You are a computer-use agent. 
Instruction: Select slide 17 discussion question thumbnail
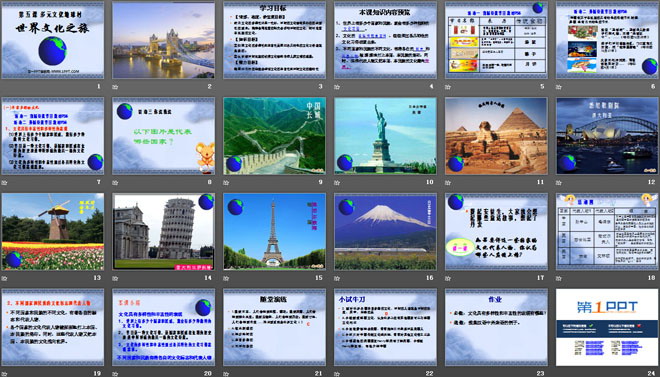(497, 231)
